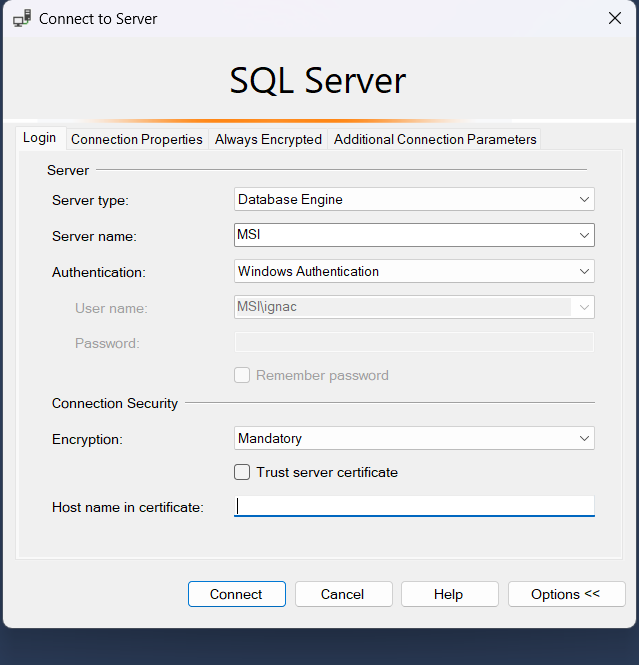
Task: Focus the Host name in certificate field
Action: (413, 507)
